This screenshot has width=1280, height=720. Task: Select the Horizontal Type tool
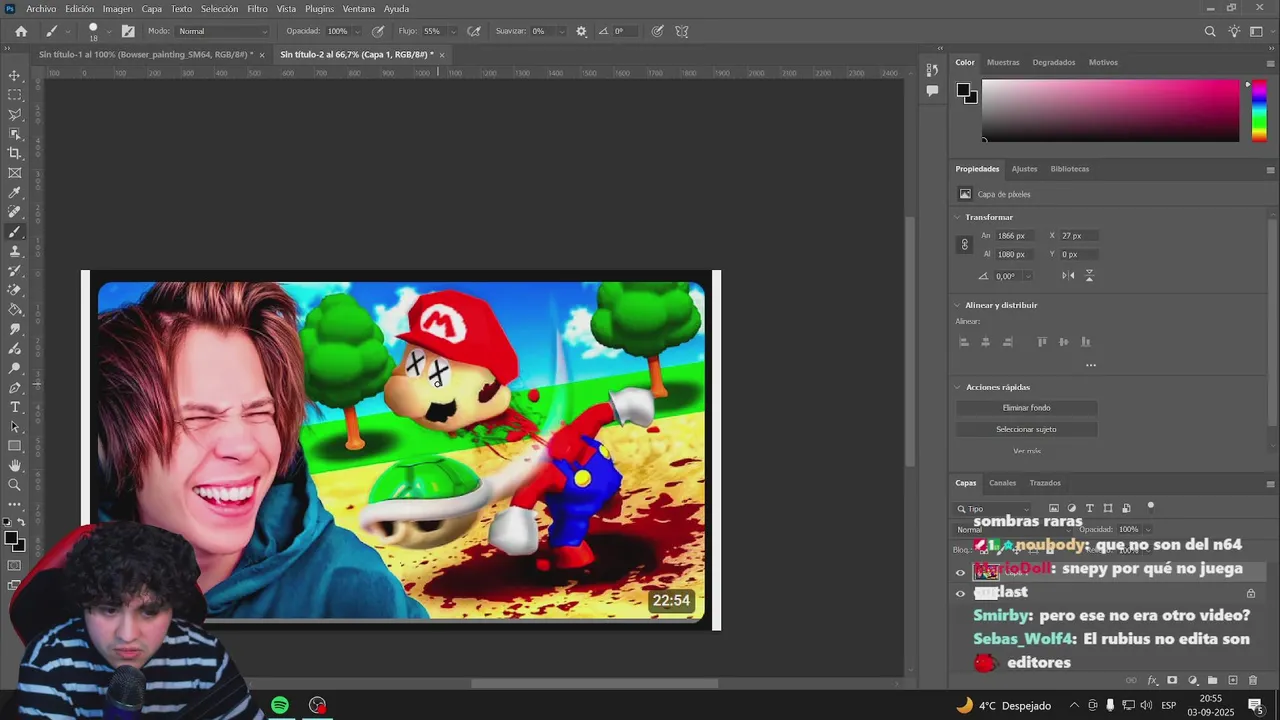tap(15, 407)
